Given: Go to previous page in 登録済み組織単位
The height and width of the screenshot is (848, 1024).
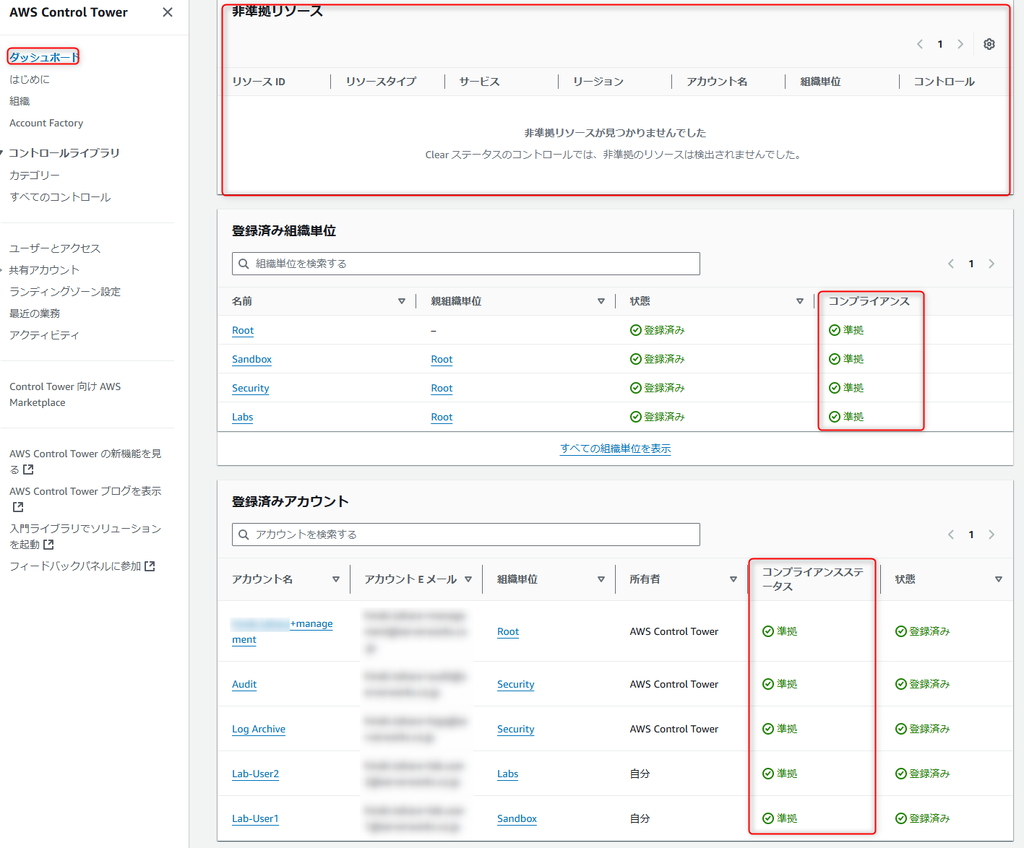Looking at the screenshot, I should [x=951, y=263].
